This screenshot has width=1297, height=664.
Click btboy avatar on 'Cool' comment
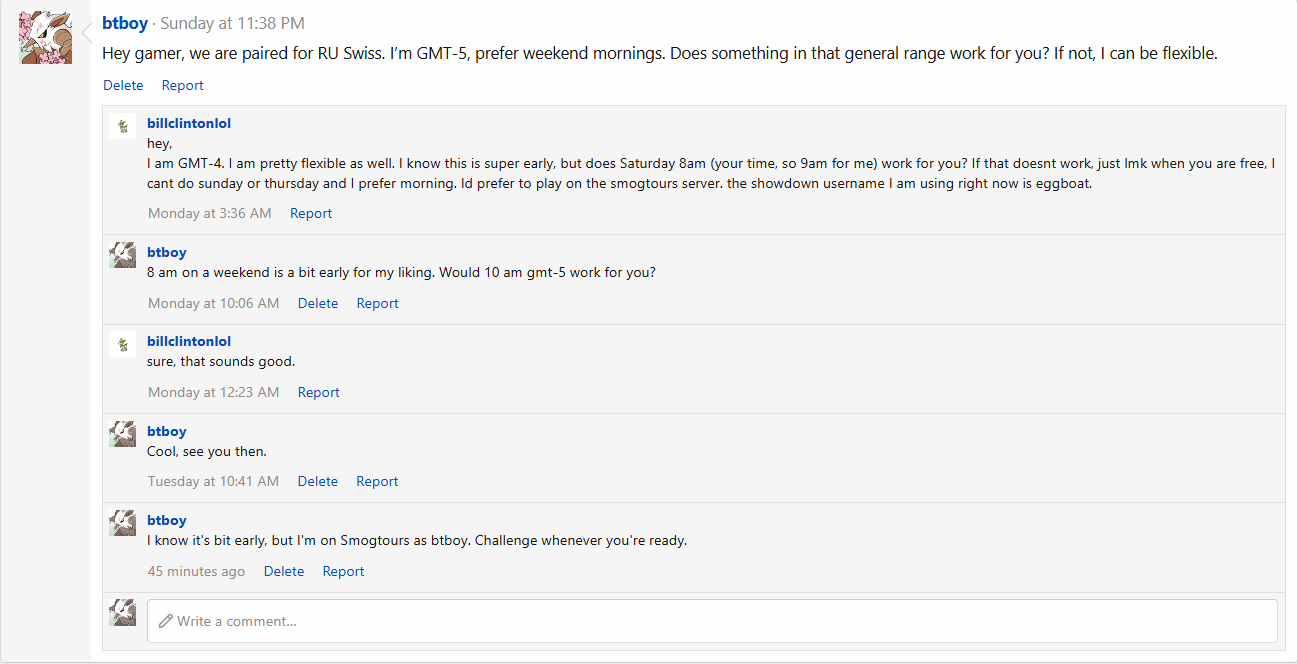pos(122,433)
